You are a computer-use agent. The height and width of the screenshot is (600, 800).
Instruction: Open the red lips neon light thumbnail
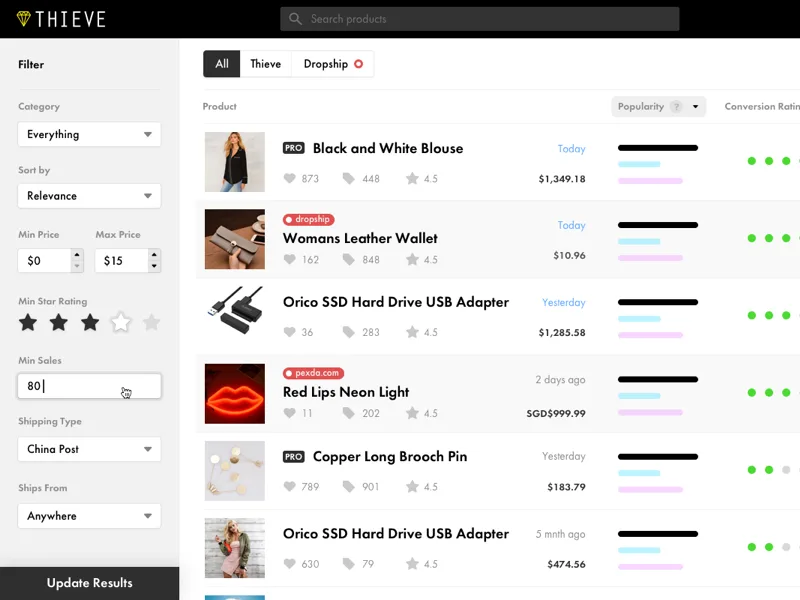pyautogui.click(x=235, y=394)
